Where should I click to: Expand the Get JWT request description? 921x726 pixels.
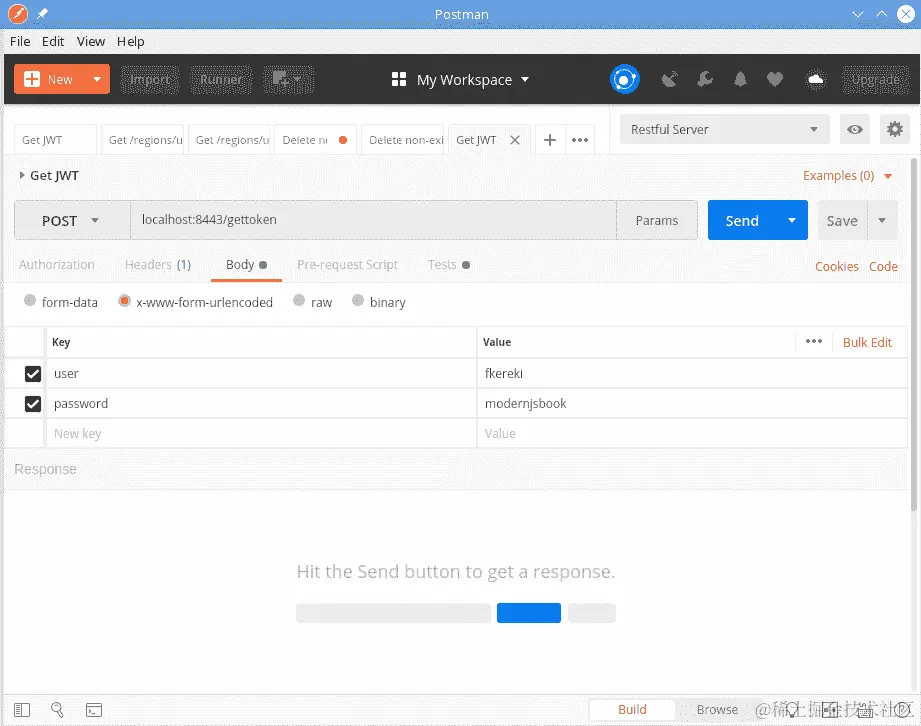[22, 175]
